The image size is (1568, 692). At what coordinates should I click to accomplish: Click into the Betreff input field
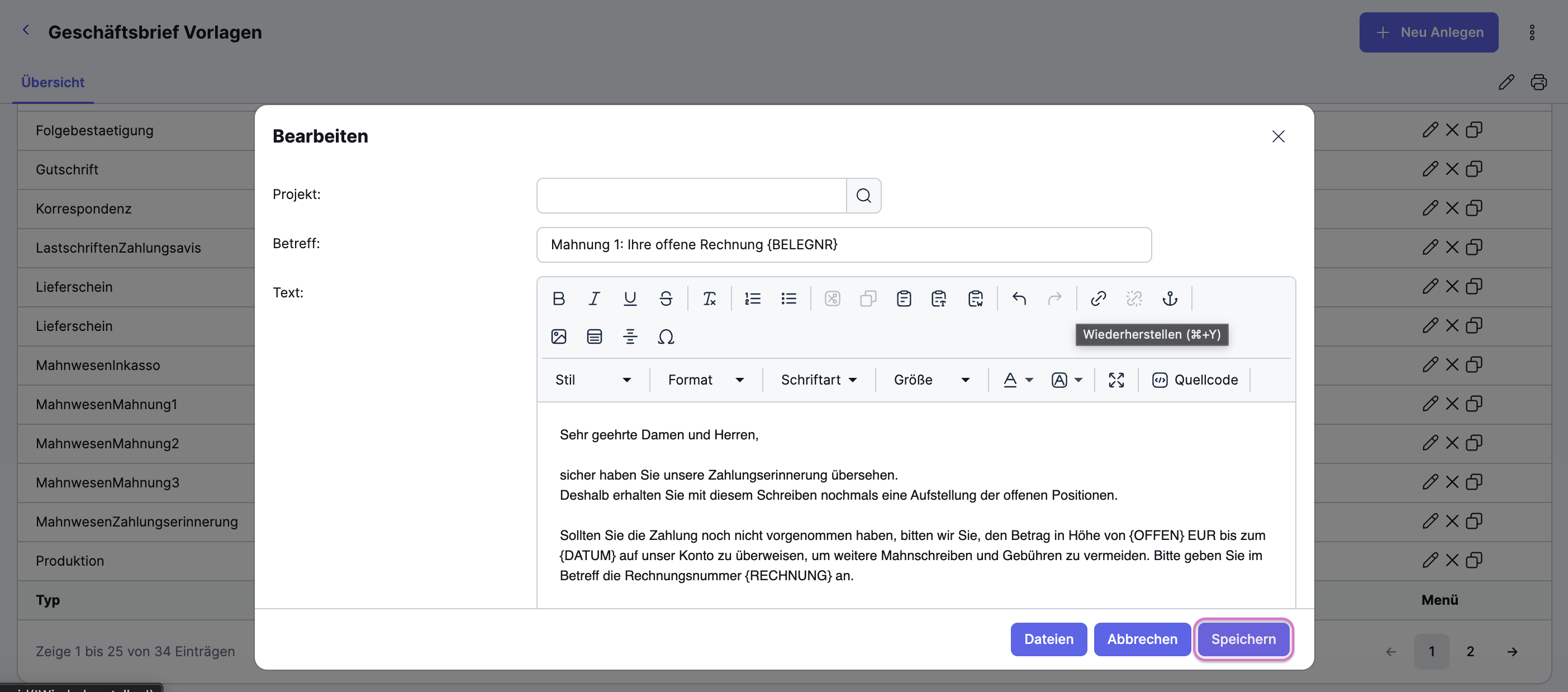coord(844,245)
